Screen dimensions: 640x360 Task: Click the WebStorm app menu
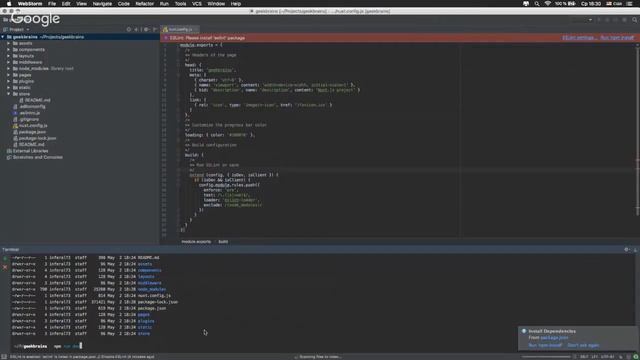pyautogui.click(x=30, y=4)
